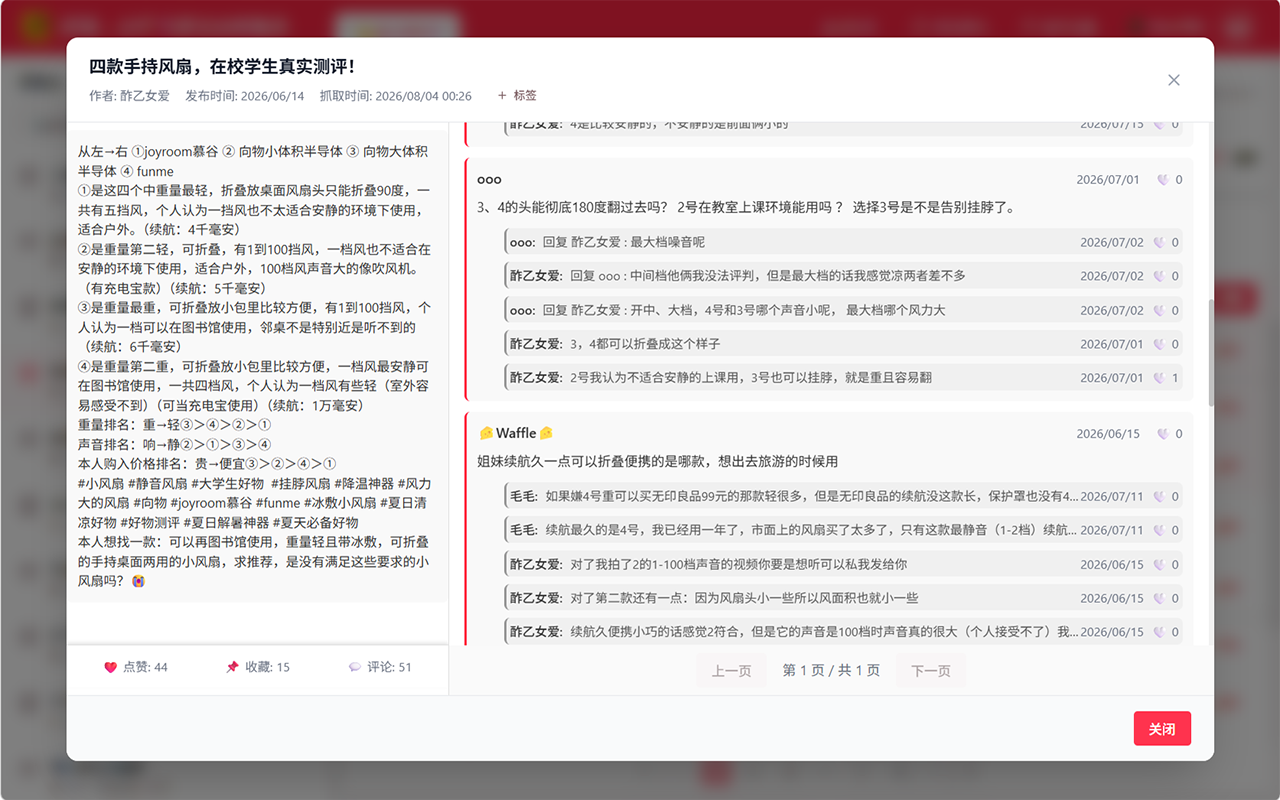Click the 点赞 heart icon
Screen dimensions: 1280x800
(x=111, y=667)
